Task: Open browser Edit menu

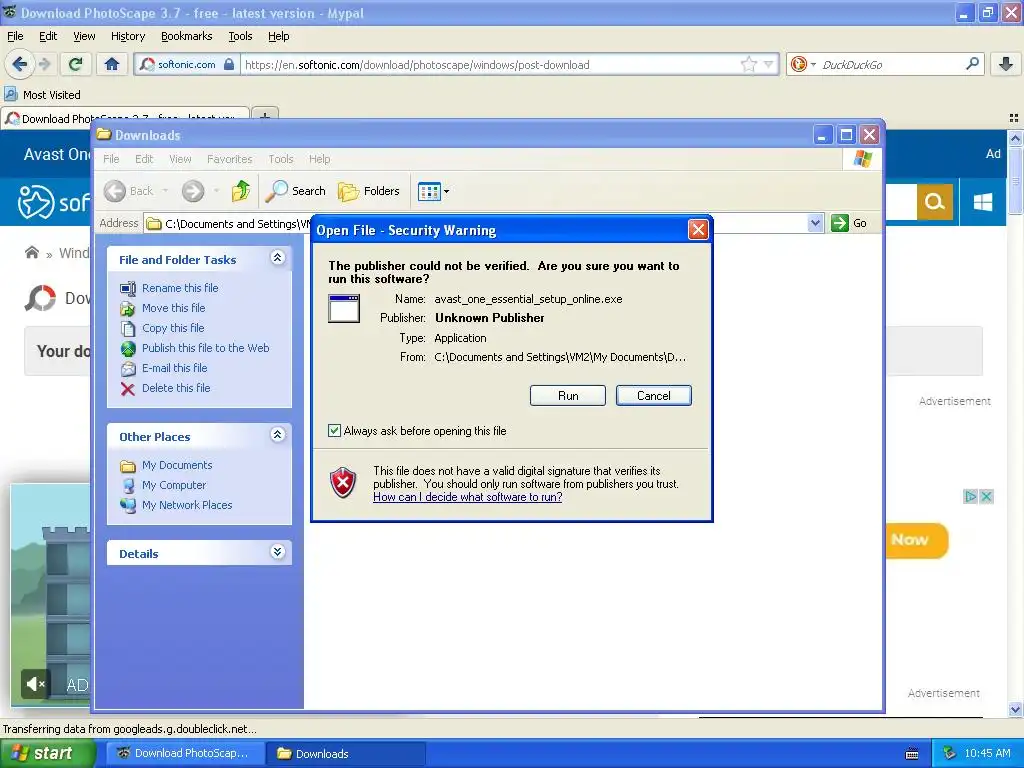Action: point(48,36)
